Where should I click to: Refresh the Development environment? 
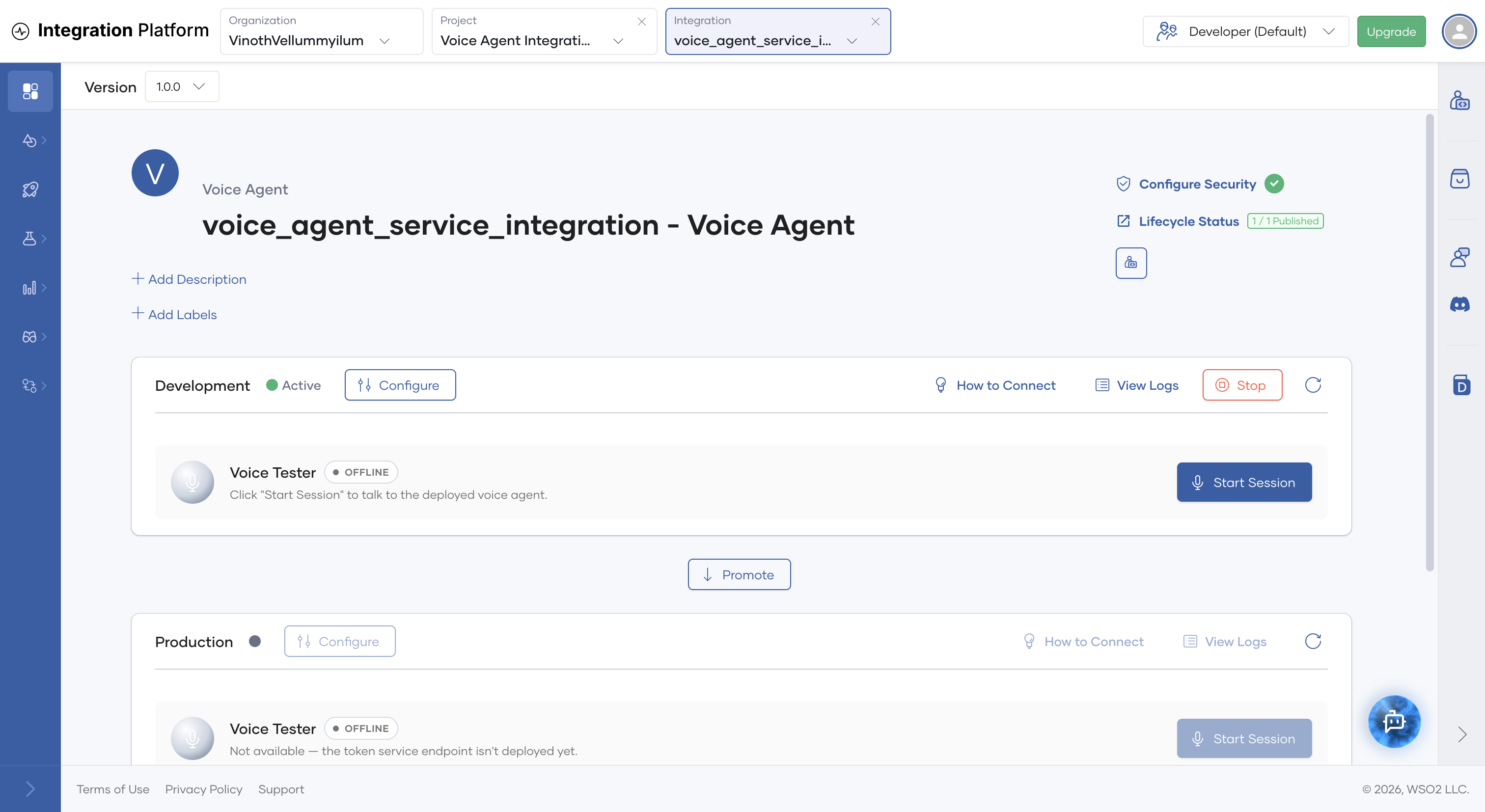[x=1313, y=385]
